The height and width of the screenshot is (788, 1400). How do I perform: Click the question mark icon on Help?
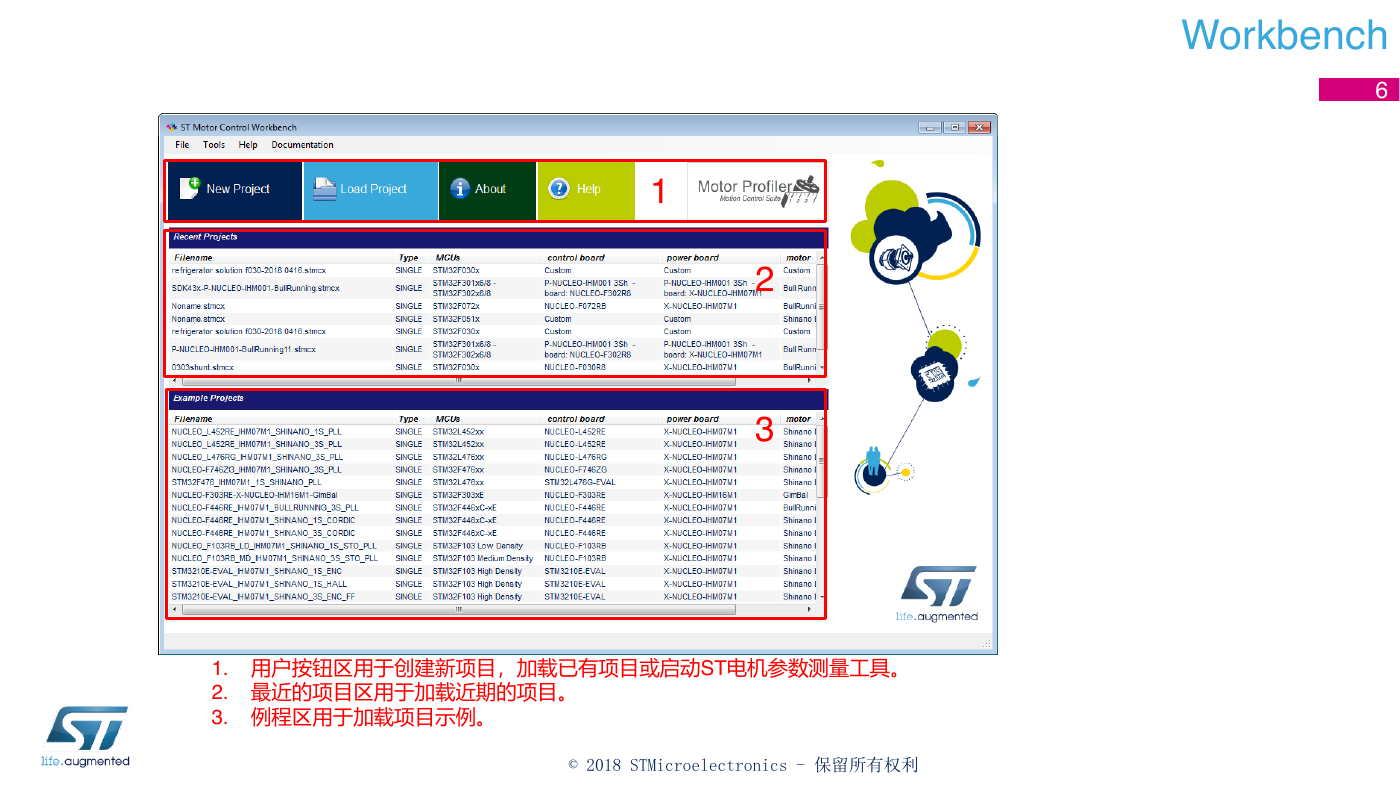coord(559,188)
